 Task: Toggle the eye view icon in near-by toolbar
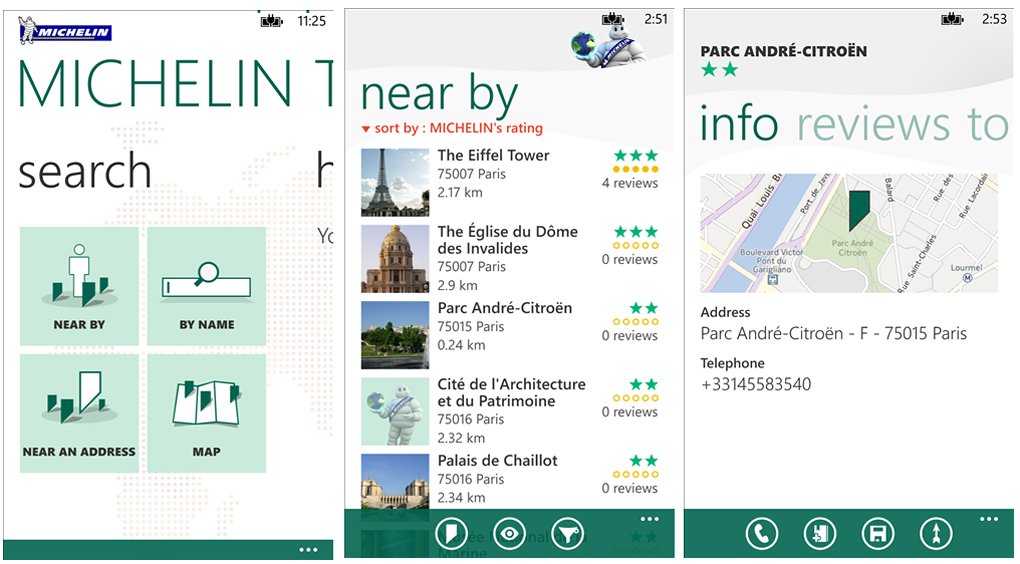[x=509, y=534]
